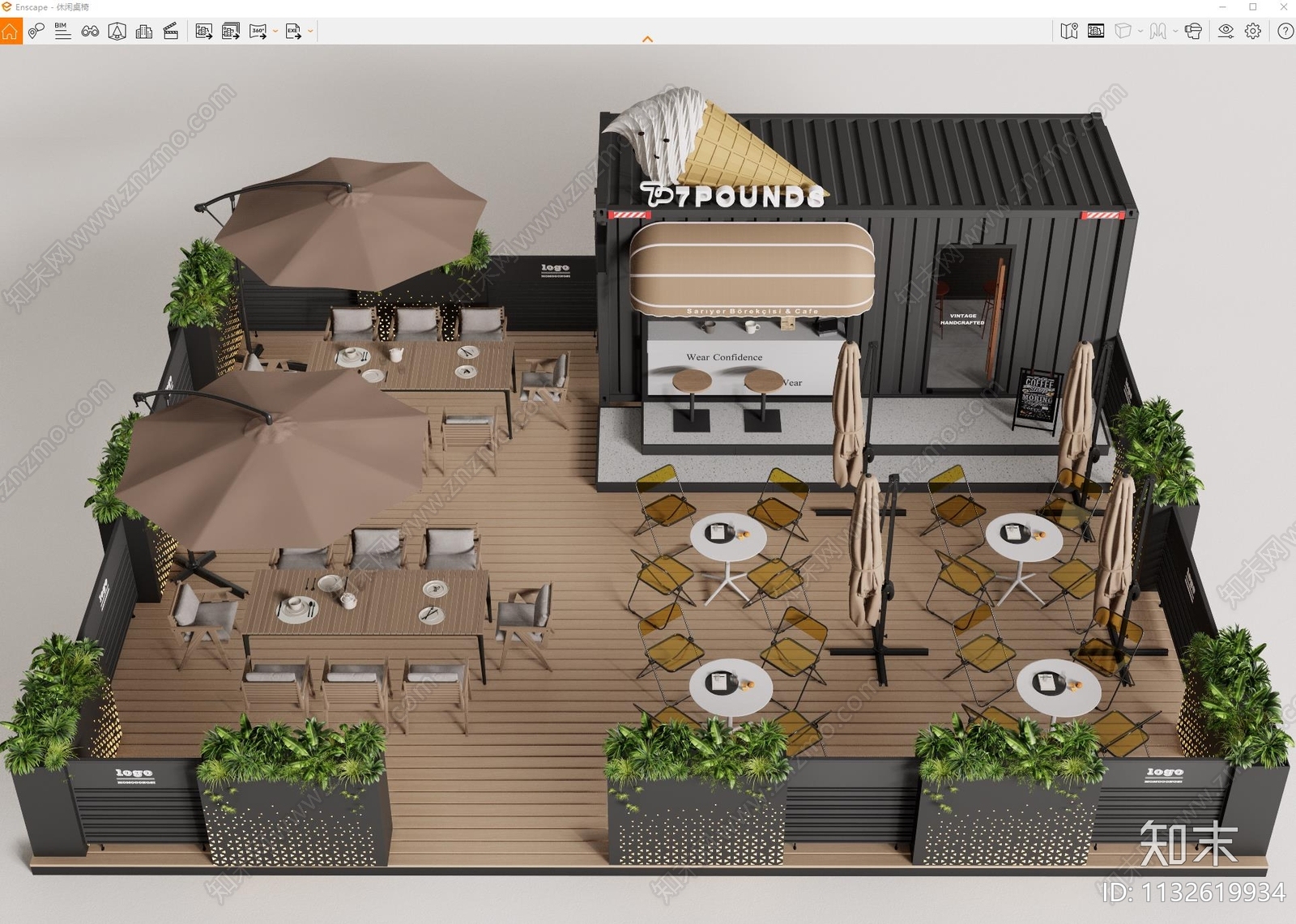
Task: Open Visual Settings eye icon
Action: pyautogui.click(x=1226, y=32)
